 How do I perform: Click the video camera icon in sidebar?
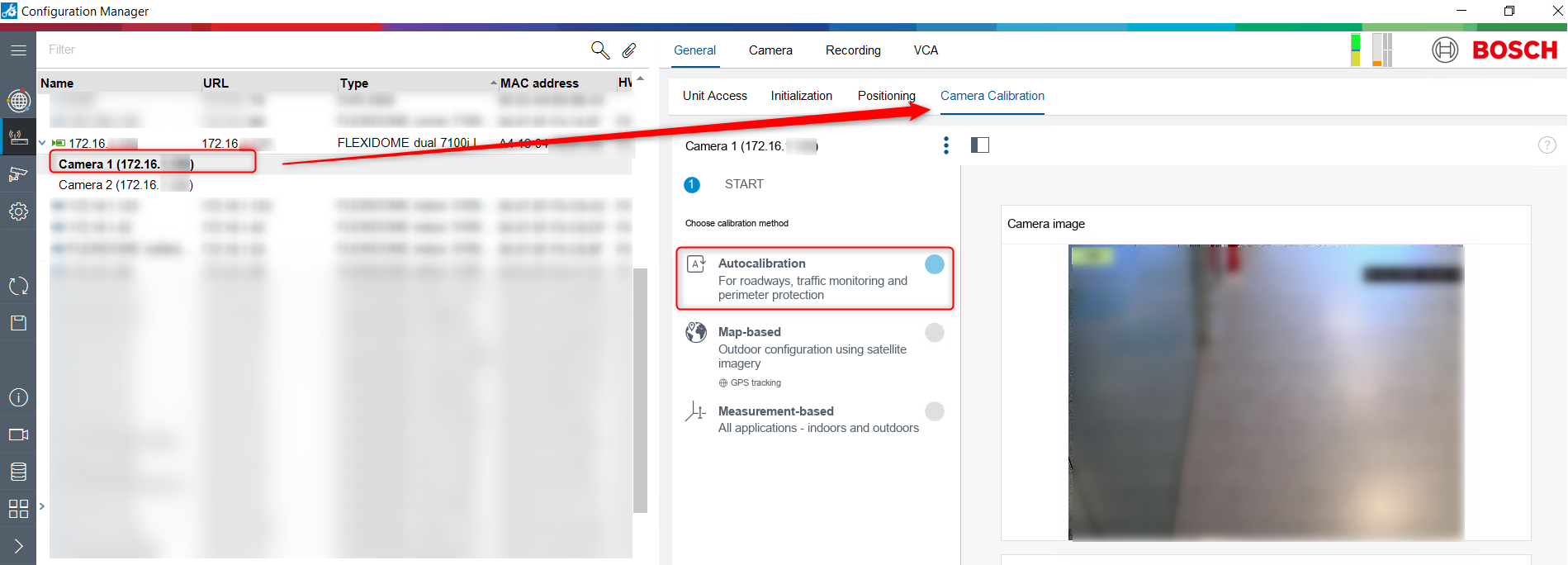[x=18, y=434]
